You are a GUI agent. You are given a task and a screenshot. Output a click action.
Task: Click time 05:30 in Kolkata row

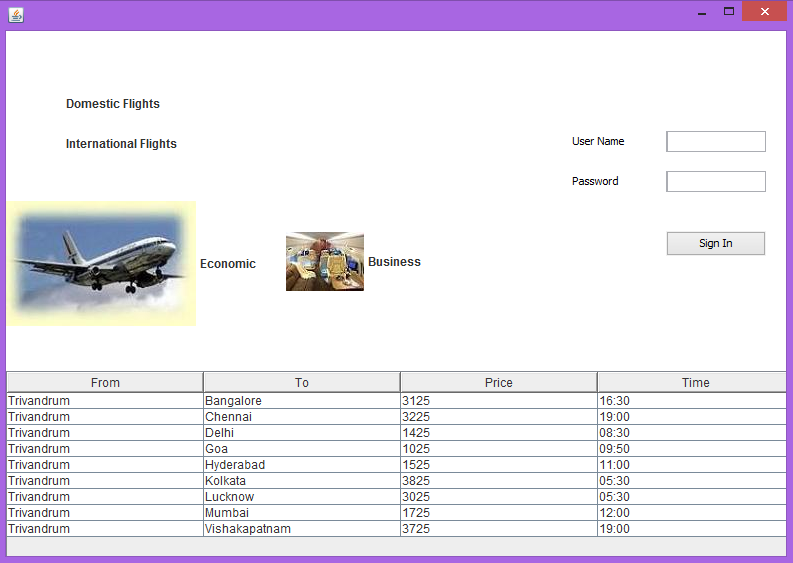692,481
